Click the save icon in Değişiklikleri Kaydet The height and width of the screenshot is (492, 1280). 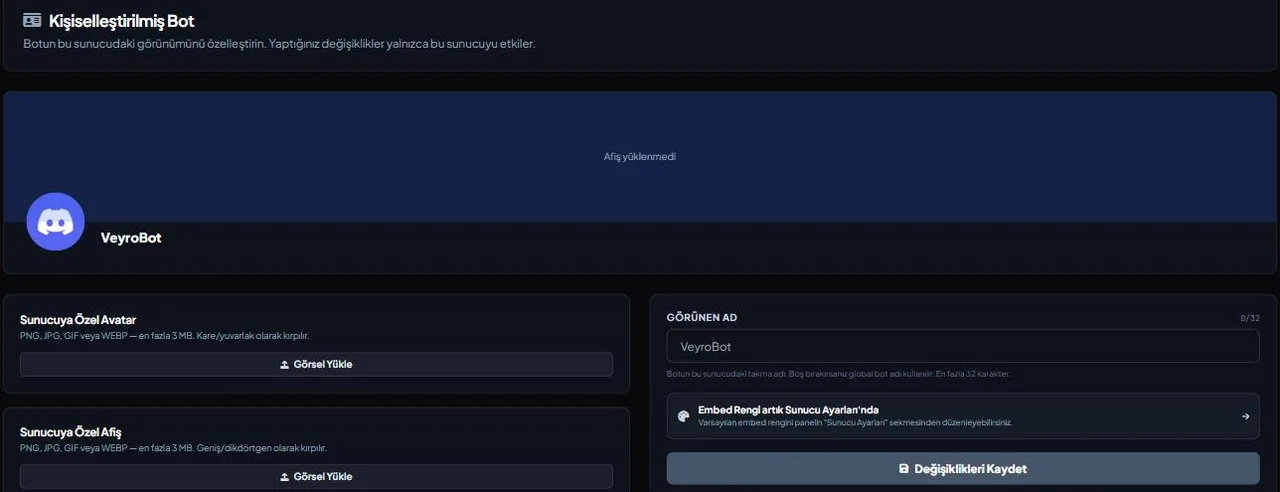click(x=904, y=469)
